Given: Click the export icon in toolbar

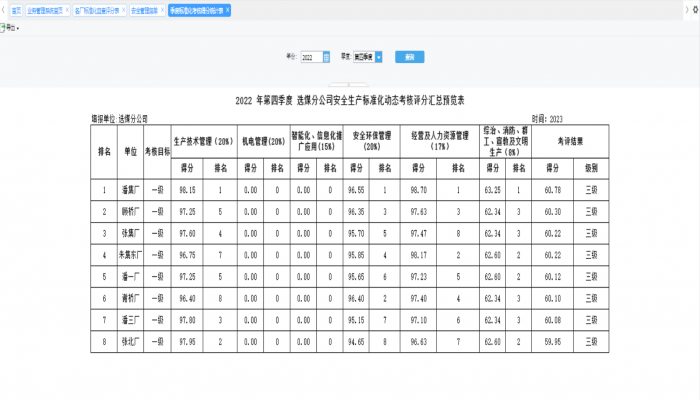Looking at the screenshot, I should tap(5, 28).
